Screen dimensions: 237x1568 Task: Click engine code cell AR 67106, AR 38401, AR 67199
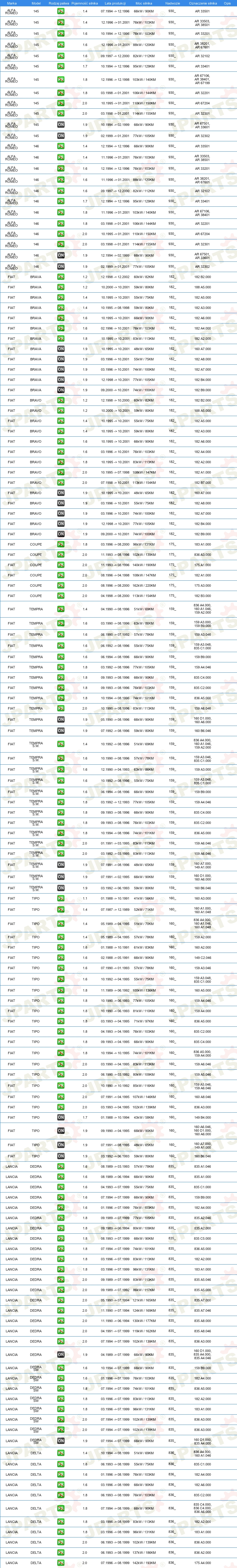[203, 80]
